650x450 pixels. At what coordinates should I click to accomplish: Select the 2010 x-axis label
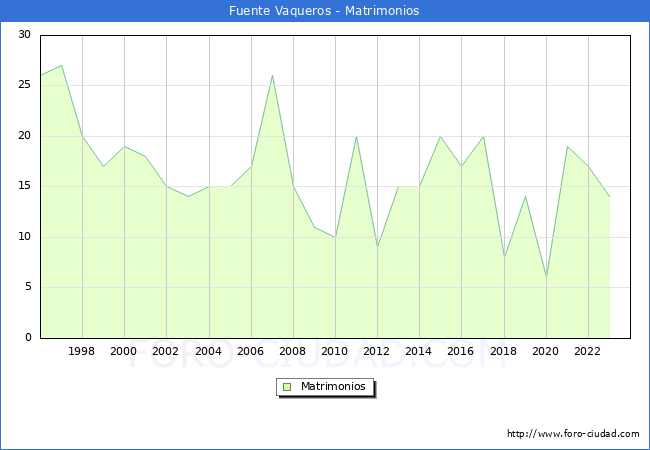(335, 352)
